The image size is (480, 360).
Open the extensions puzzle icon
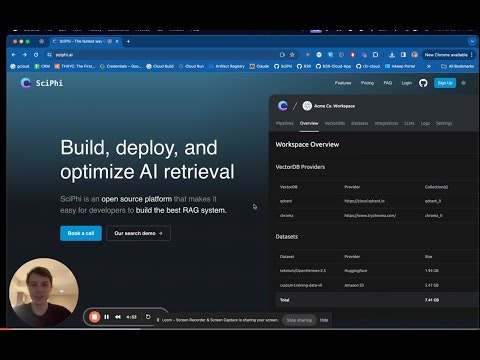pyautogui.click(x=376, y=55)
